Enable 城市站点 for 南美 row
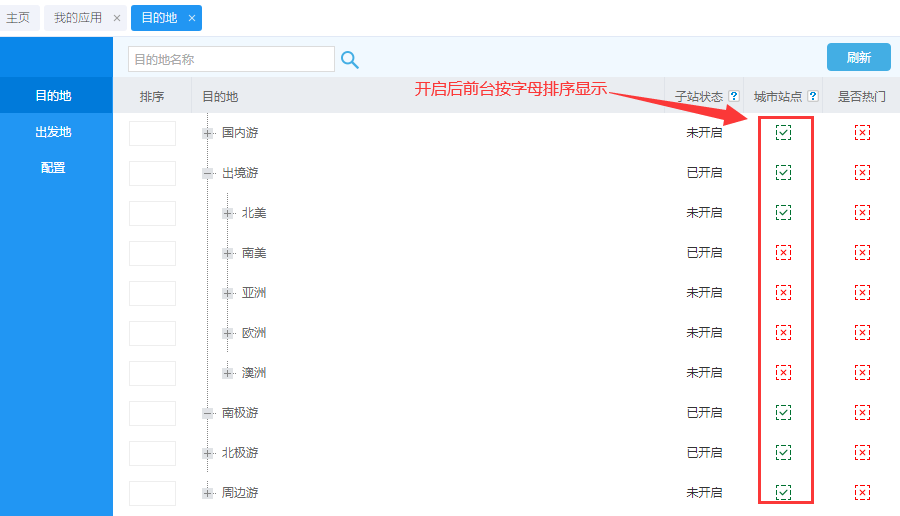Screen dimensions: 900x516 coord(783,253)
